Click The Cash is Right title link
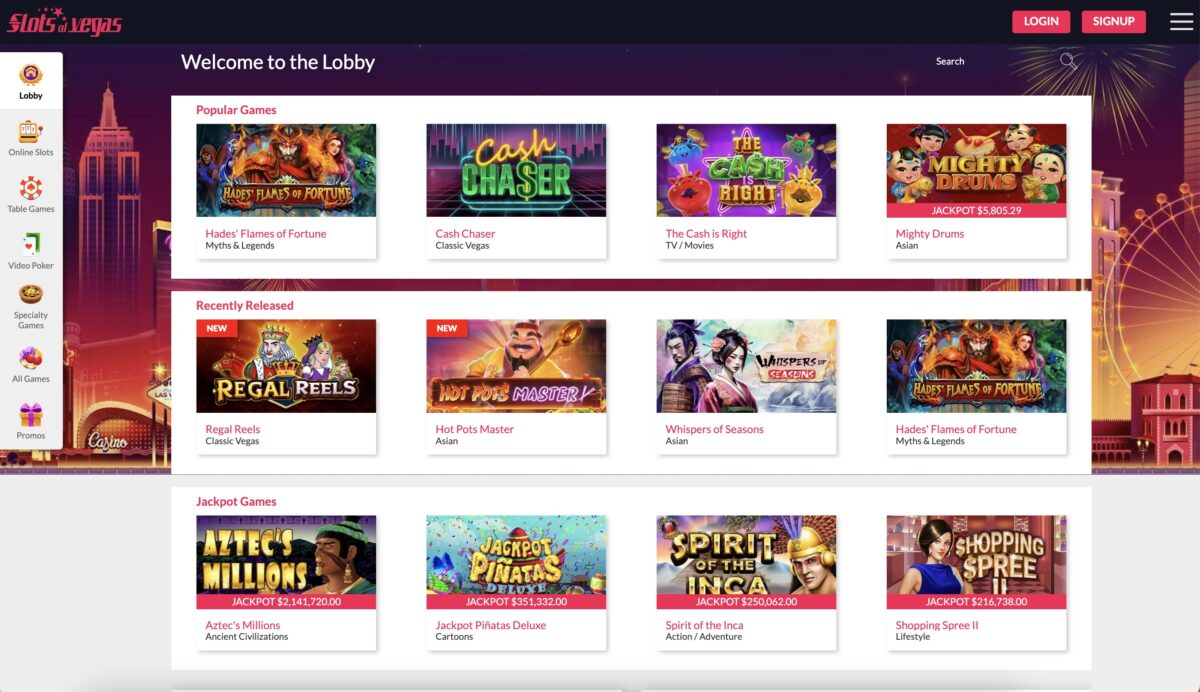The image size is (1200, 692). pyautogui.click(x=706, y=234)
